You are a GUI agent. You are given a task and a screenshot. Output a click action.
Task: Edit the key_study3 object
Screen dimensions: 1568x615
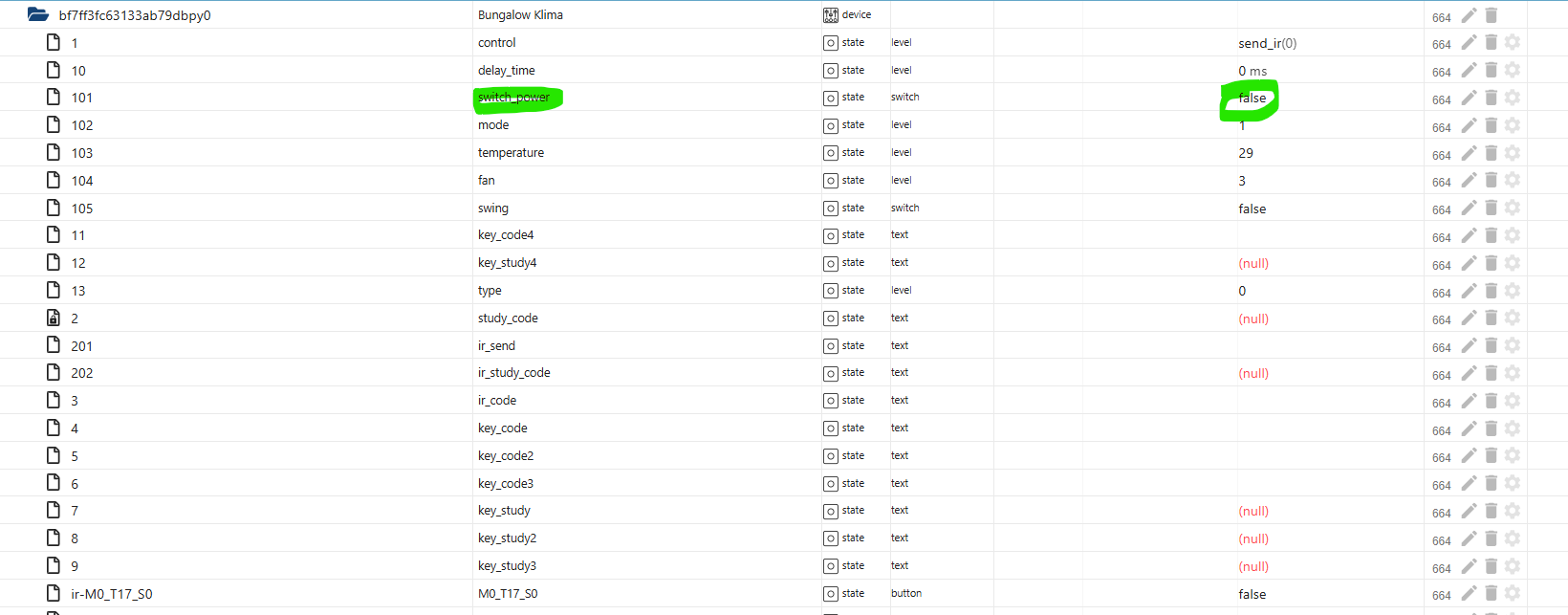point(1469,566)
